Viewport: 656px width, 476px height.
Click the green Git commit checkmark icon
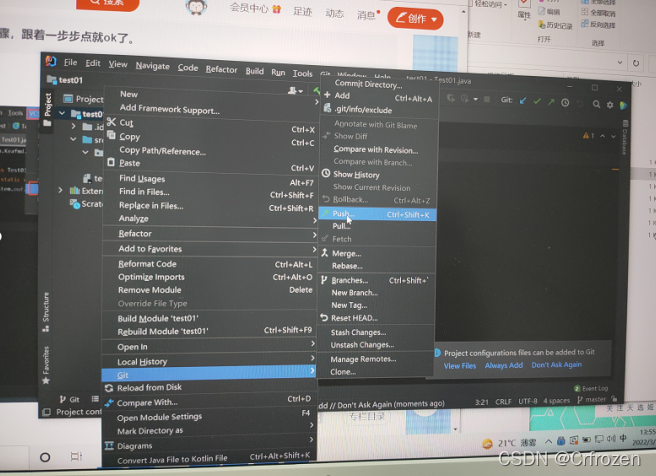tap(537, 101)
